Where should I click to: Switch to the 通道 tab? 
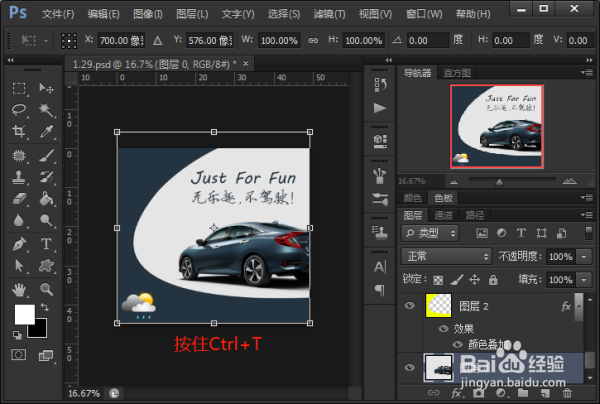pos(443,215)
